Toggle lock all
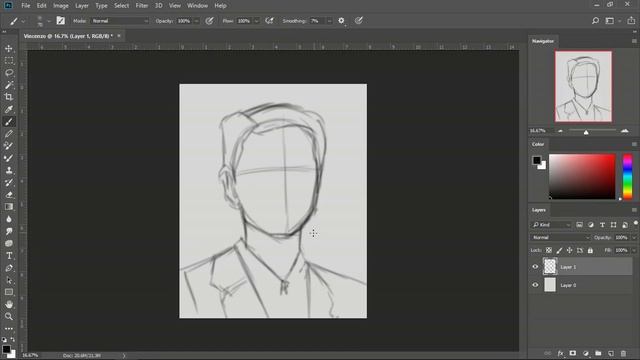640x360 pixels. [590, 250]
